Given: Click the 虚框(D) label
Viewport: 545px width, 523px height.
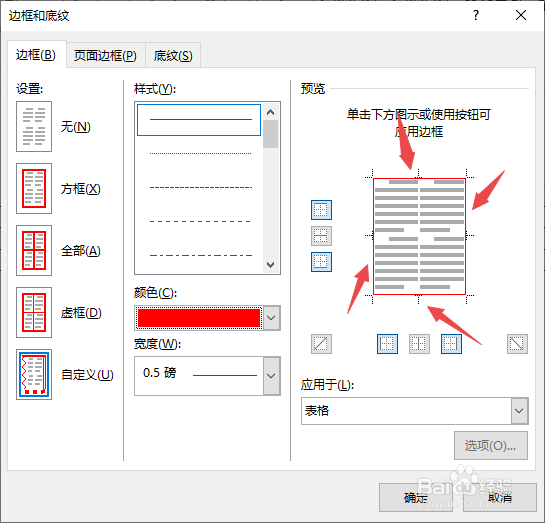Looking at the screenshot, I should point(81,313).
